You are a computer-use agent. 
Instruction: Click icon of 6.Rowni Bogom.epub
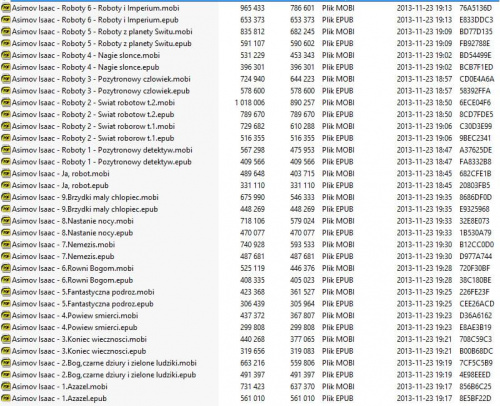5,280
